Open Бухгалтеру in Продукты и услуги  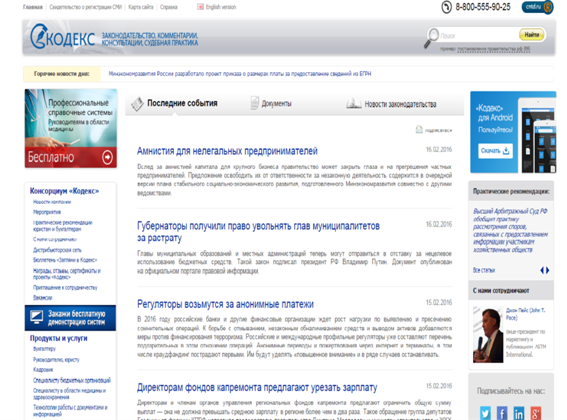pyautogui.click(x=44, y=349)
